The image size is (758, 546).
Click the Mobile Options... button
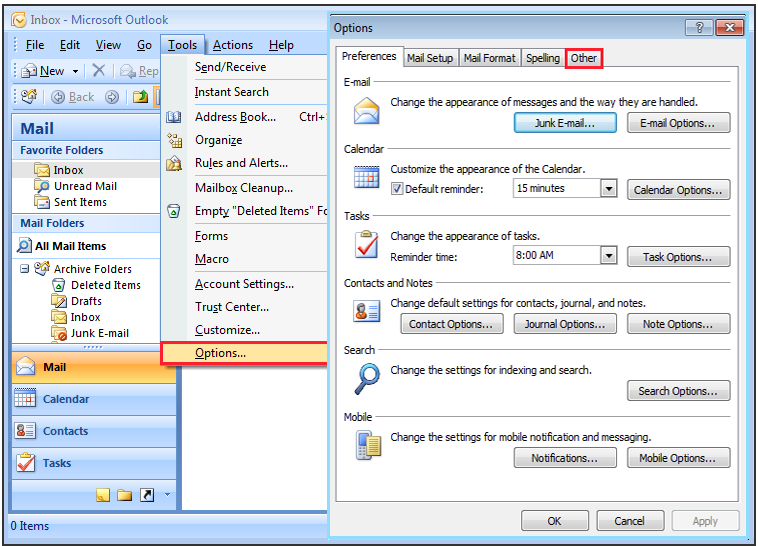pyautogui.click(x=678, y=458)
